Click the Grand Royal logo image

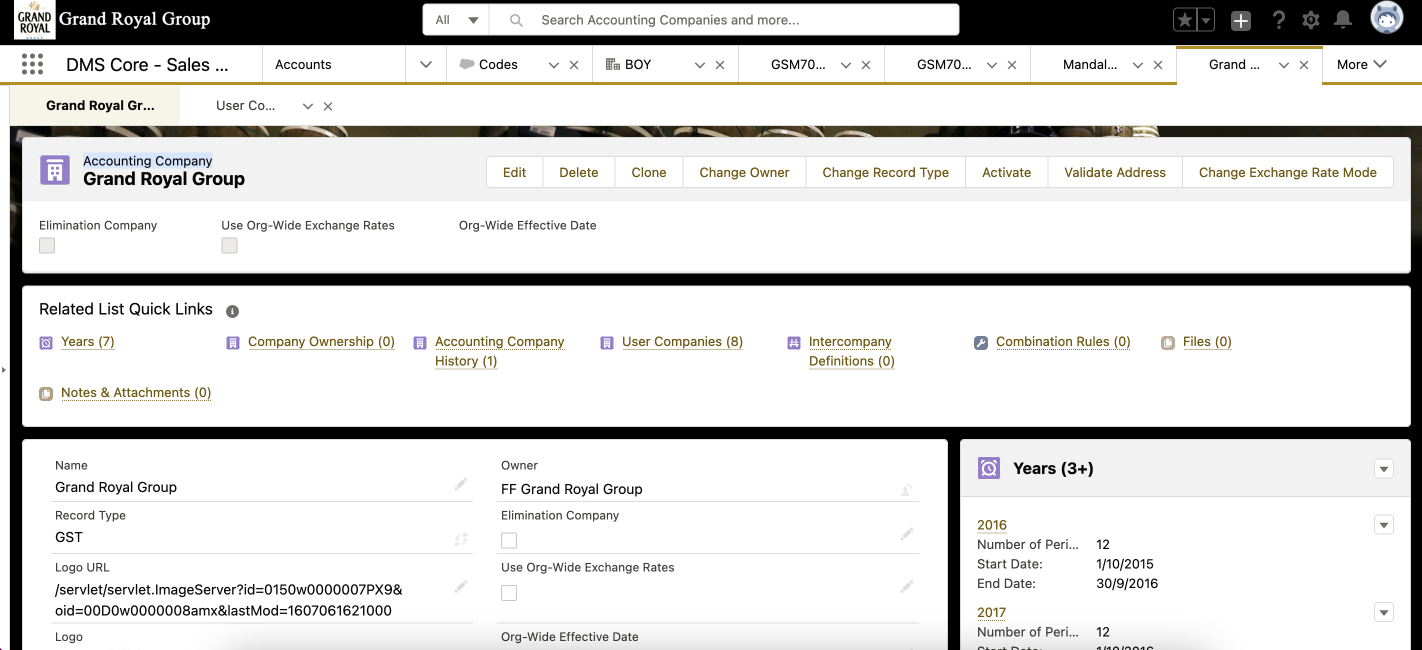[x=34, y=19]
